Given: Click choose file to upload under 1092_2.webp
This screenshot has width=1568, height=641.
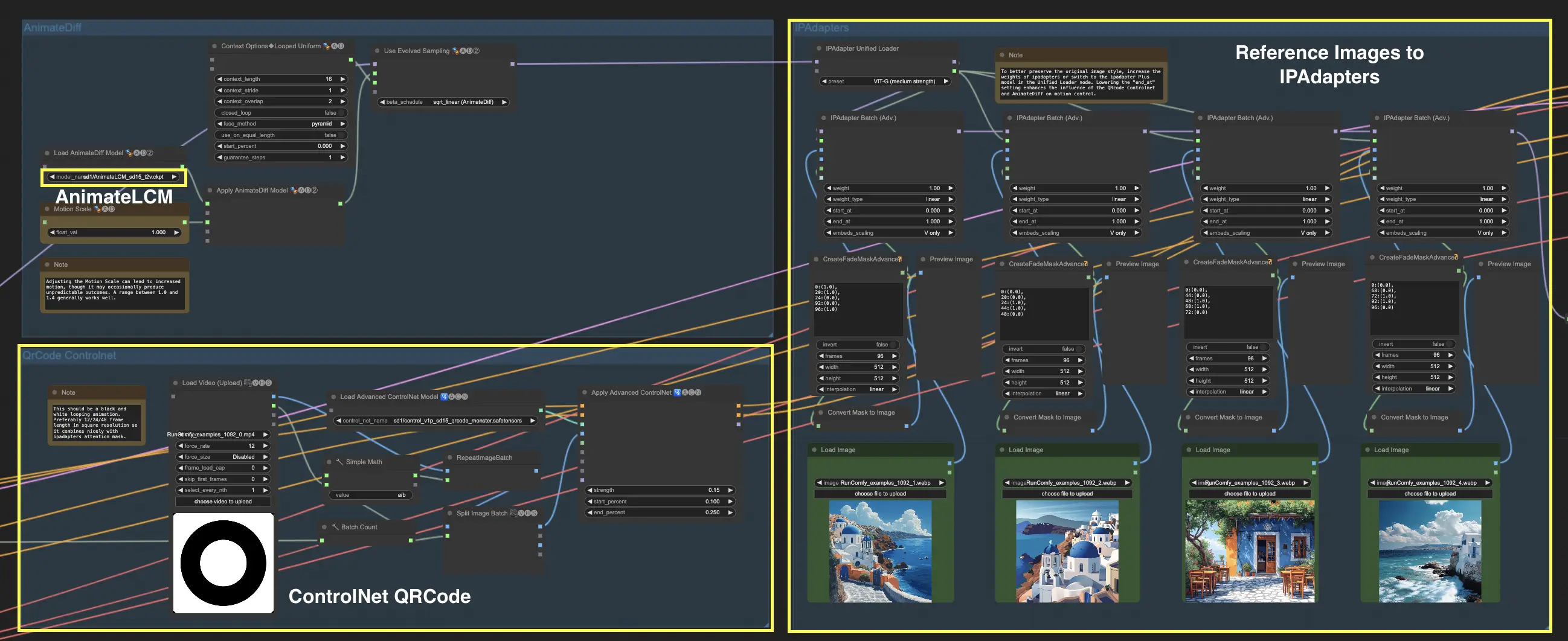Looking at the screenshot, I should click(x=1067, y=494).
